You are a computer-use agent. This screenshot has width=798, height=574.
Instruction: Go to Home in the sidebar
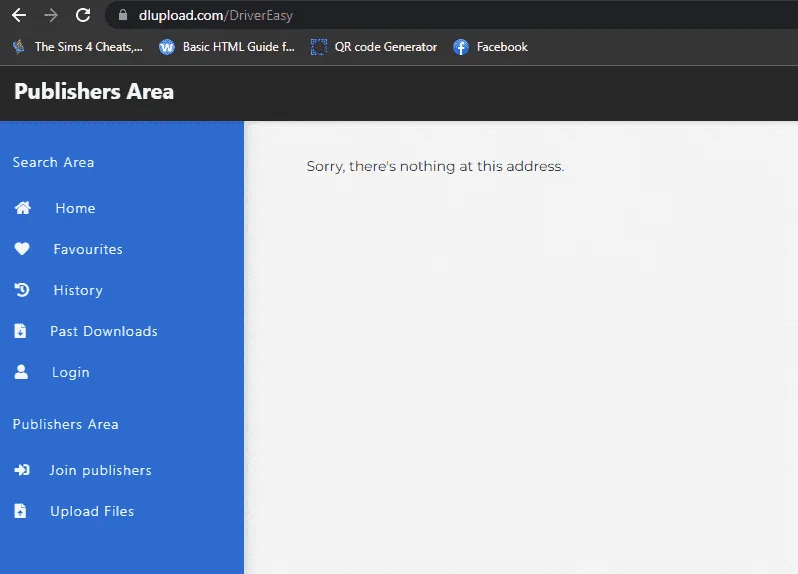[x=75, y=208]
